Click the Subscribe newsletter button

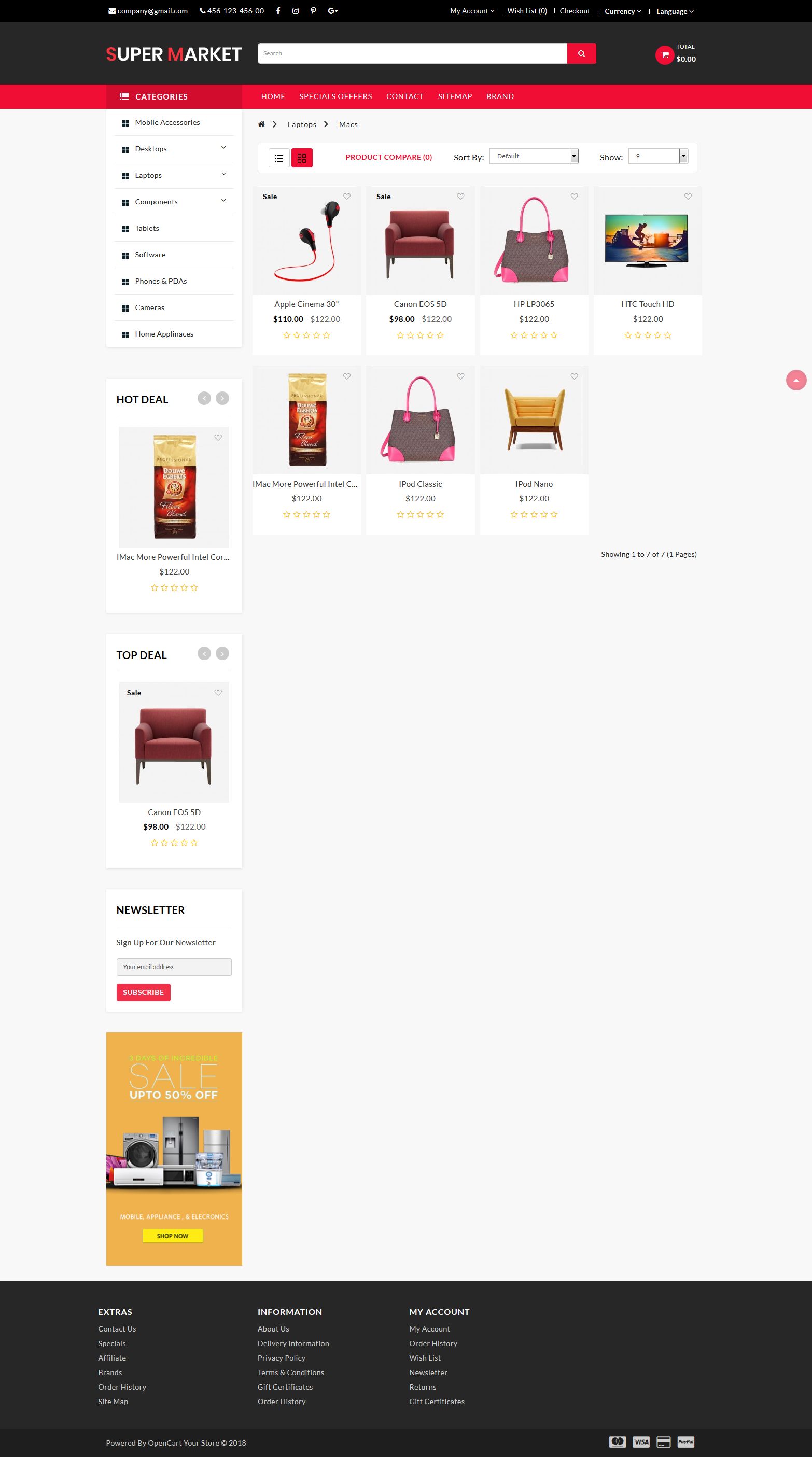143,992
